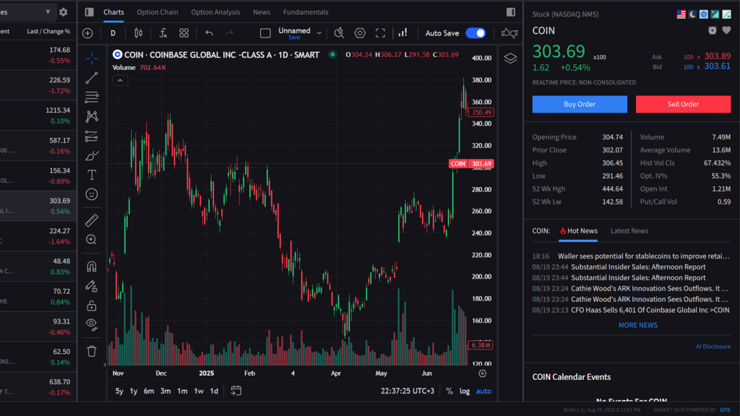Select the Text annotation tool
Screen dimensions: 740x416
(x=92, y=175)
